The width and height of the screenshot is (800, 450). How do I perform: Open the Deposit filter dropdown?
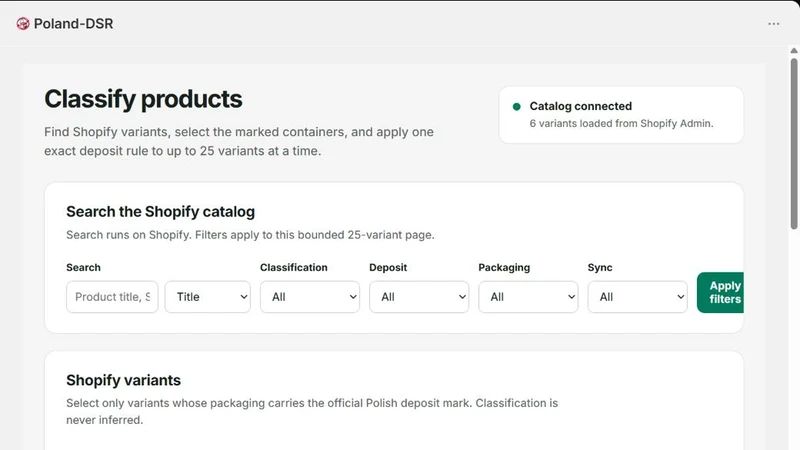419,297
